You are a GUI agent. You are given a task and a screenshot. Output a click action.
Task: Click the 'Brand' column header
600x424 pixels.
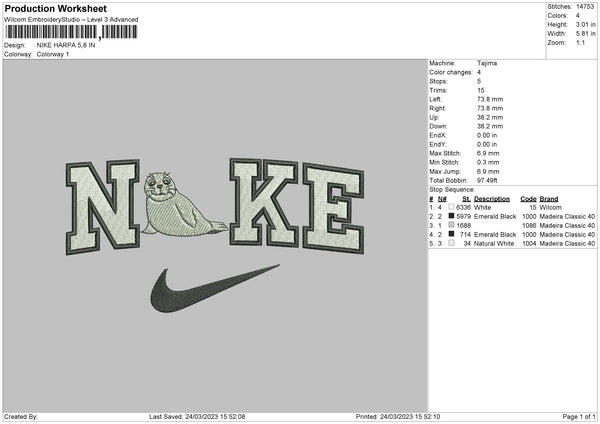point(549,199)
